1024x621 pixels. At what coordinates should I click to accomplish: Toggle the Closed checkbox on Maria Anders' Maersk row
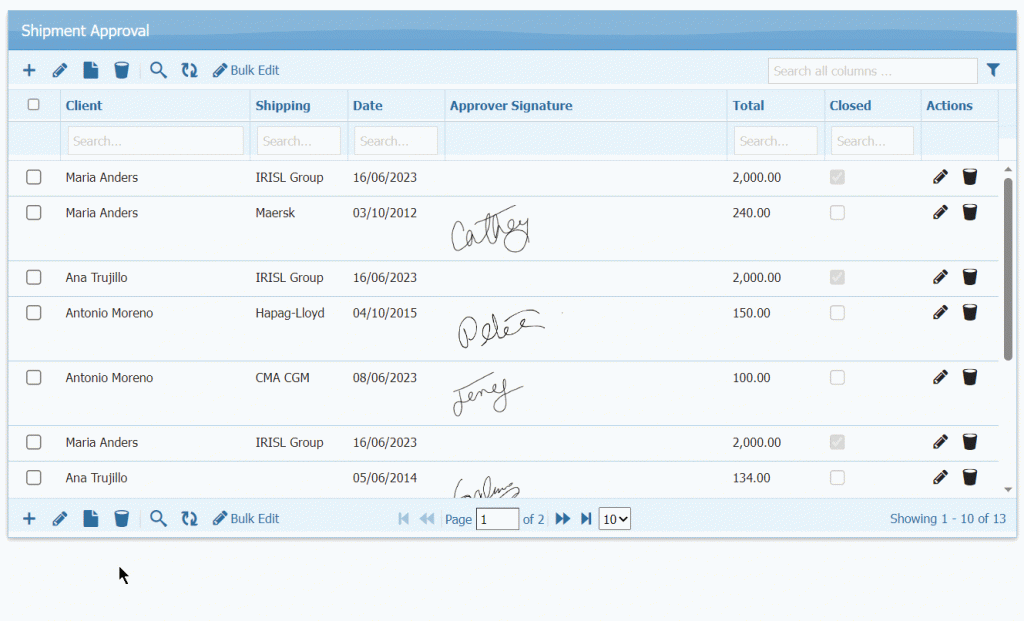point(837,212)
